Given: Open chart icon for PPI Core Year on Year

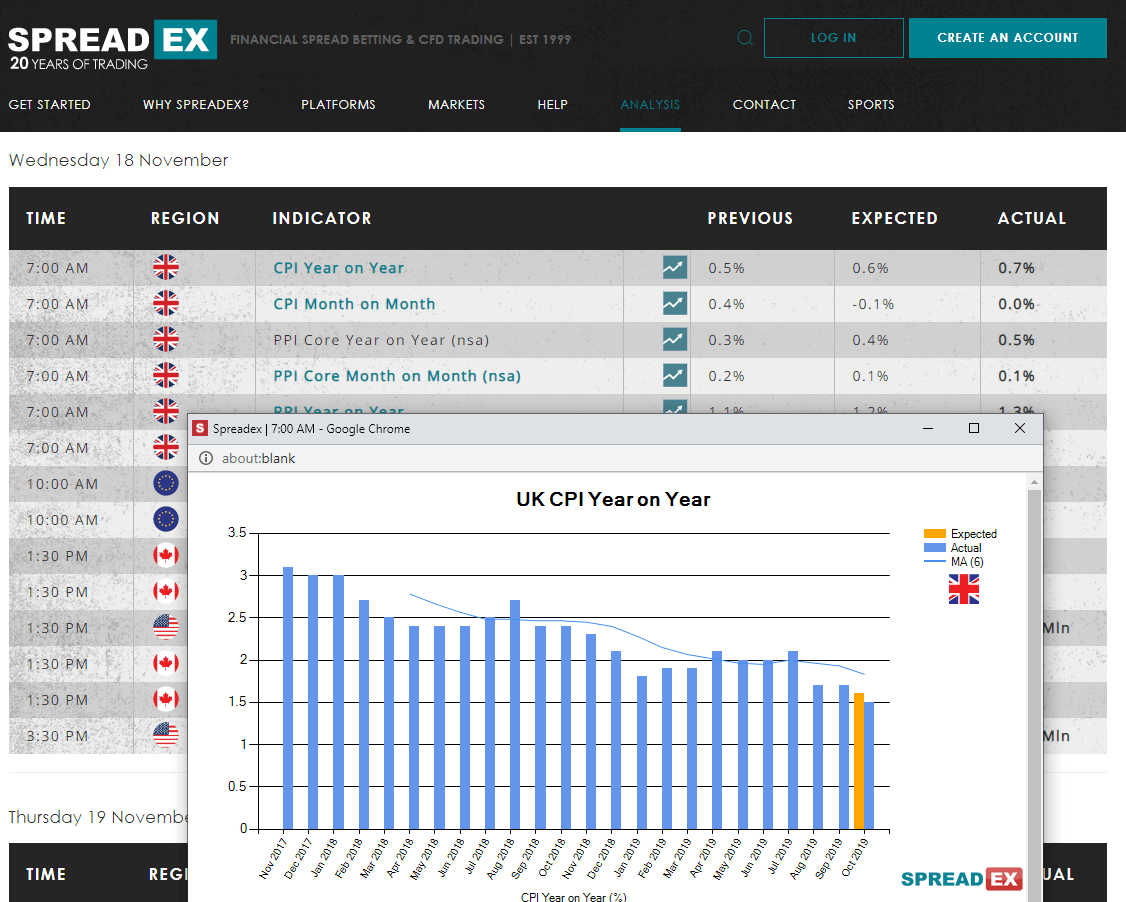Looking at the screenshot, I should pos(674,339).
